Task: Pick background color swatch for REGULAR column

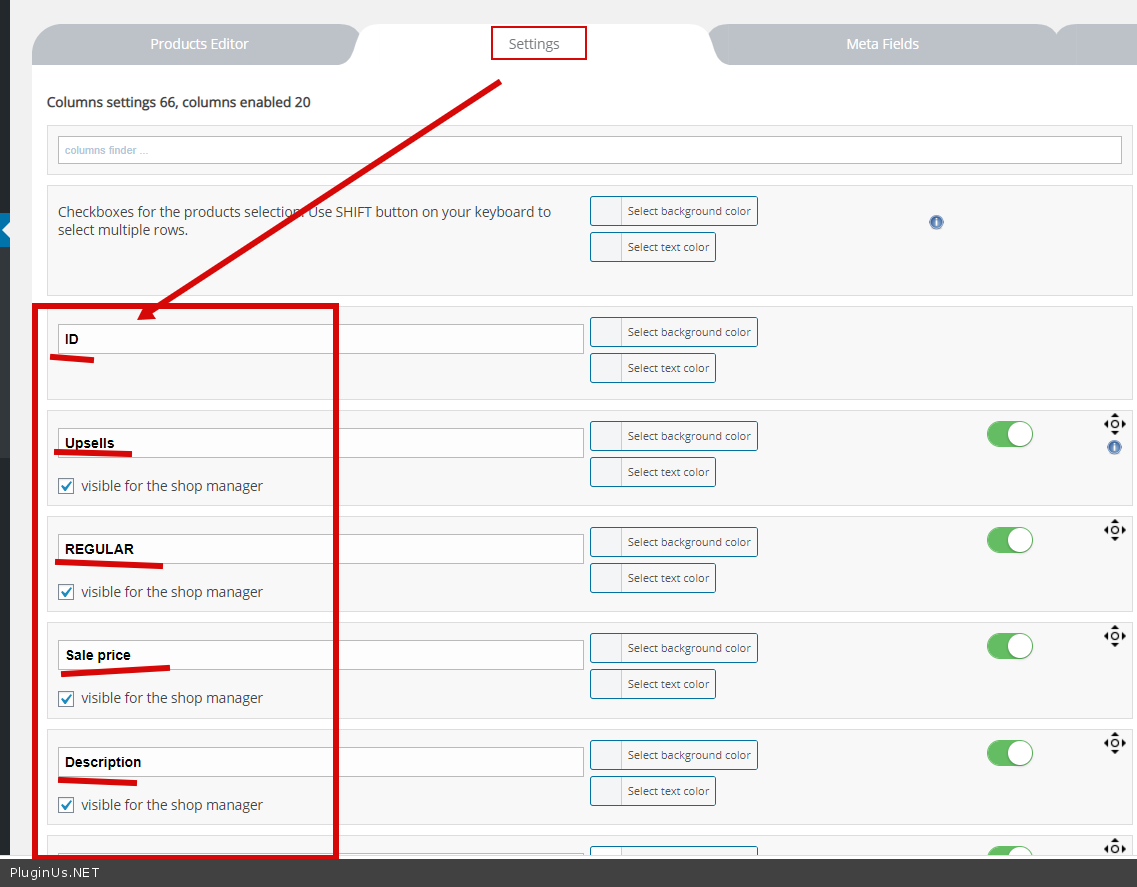Action: tap(607, 542)
